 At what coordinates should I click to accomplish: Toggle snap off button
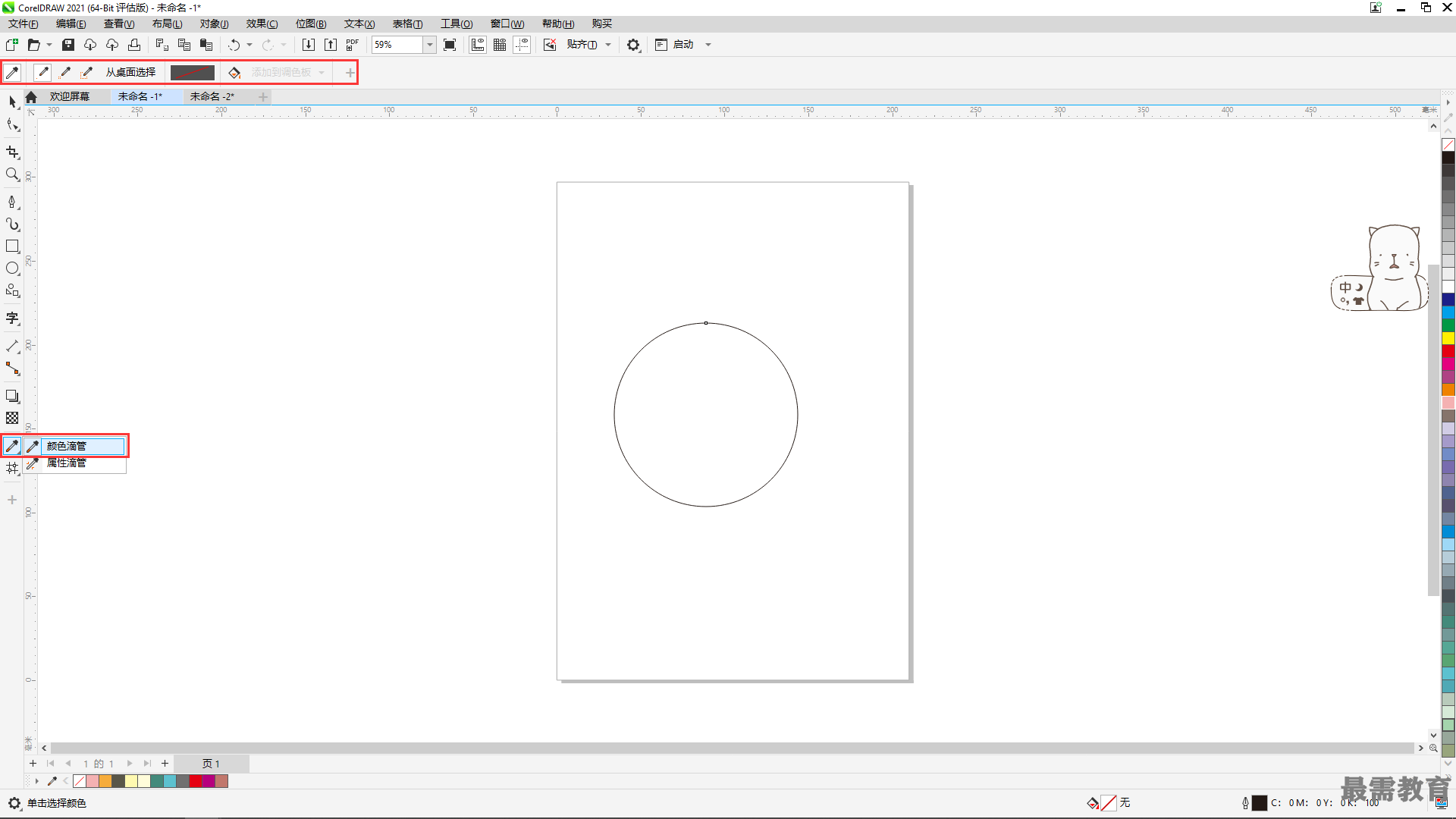pyautogui.click(x=550, y=45)
